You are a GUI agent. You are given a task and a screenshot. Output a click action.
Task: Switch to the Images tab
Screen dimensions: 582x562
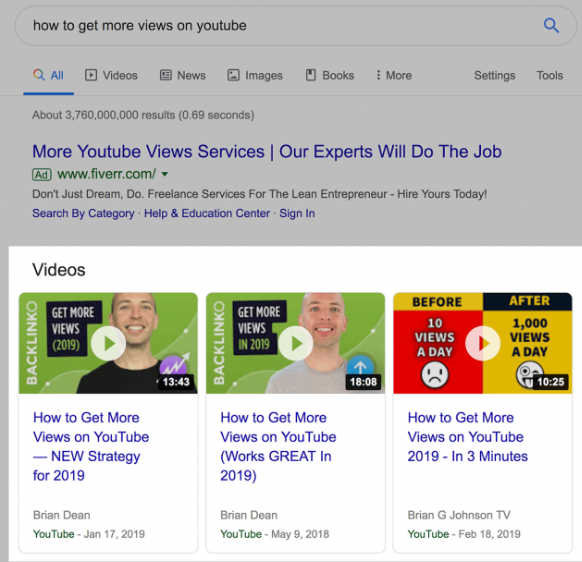coord(255,75)
